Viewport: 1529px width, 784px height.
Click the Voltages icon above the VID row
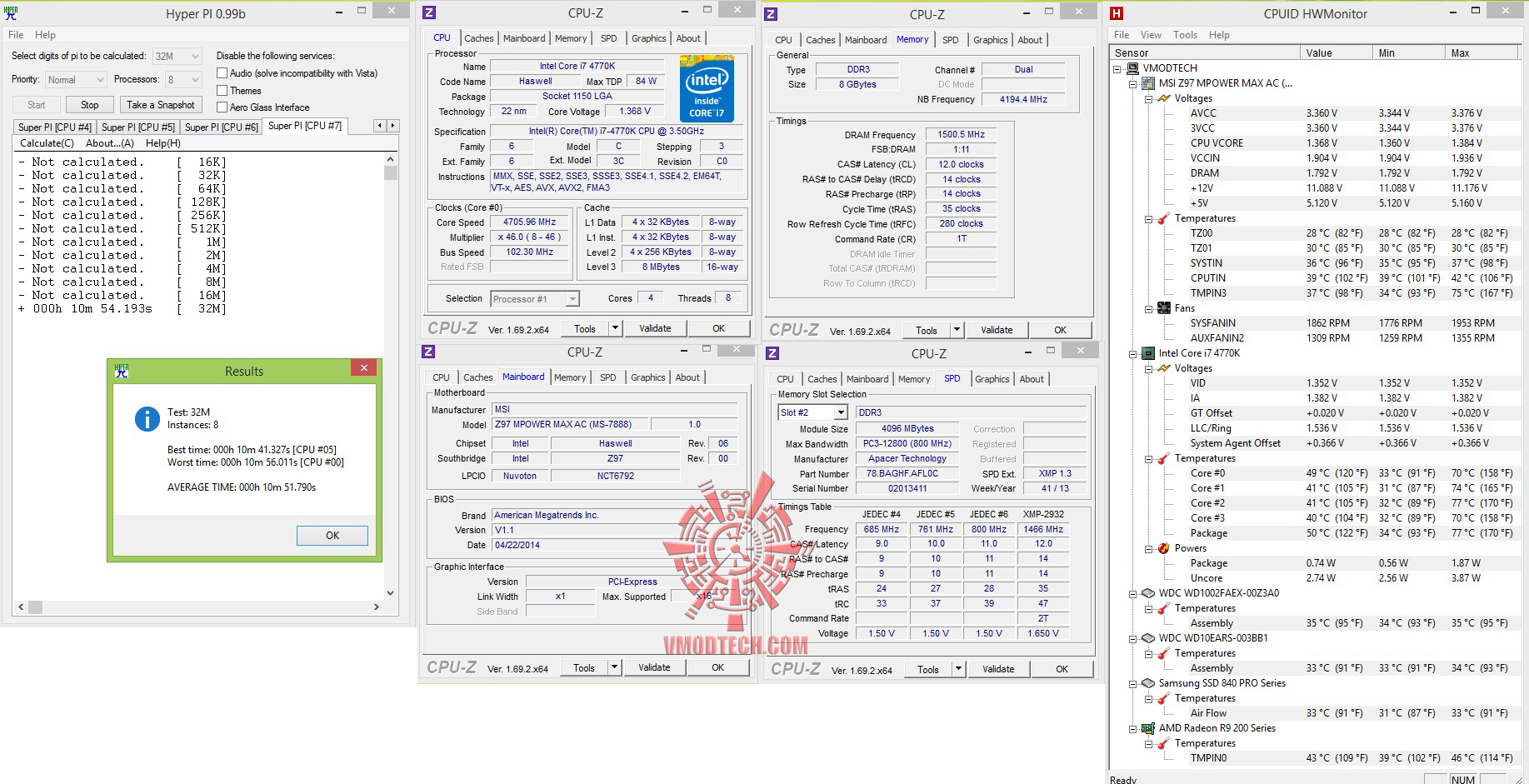tap(1164, 368)
